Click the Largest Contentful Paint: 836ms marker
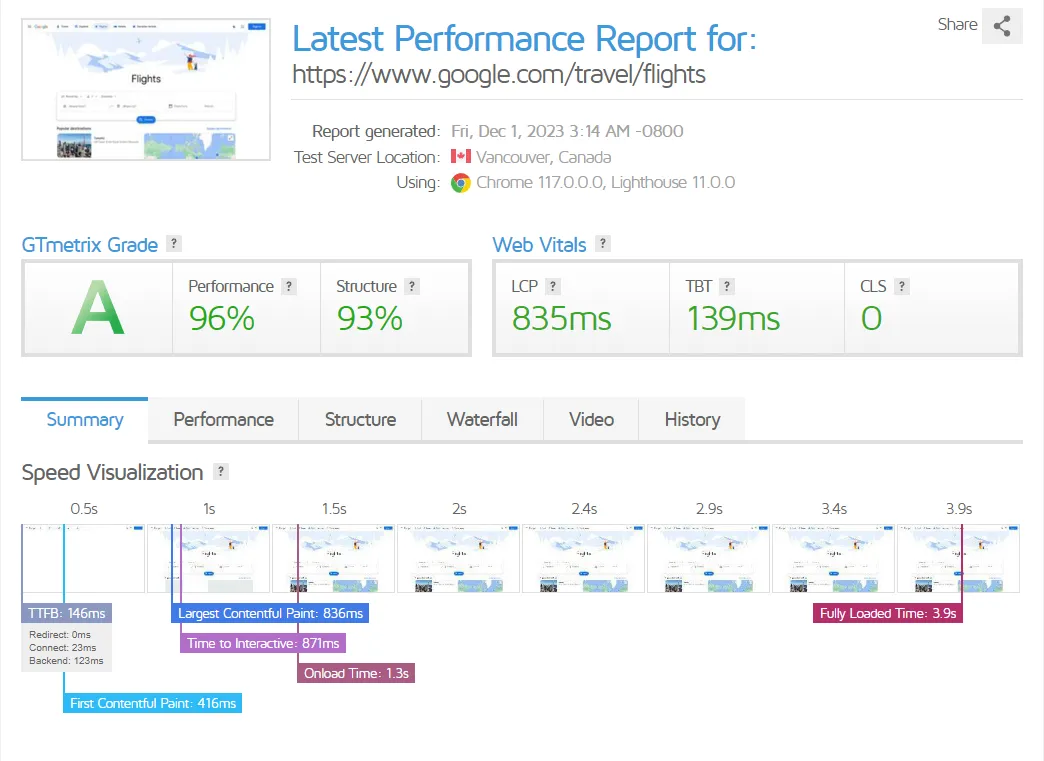The image size is (1044, 761). (x=270, y=613)
